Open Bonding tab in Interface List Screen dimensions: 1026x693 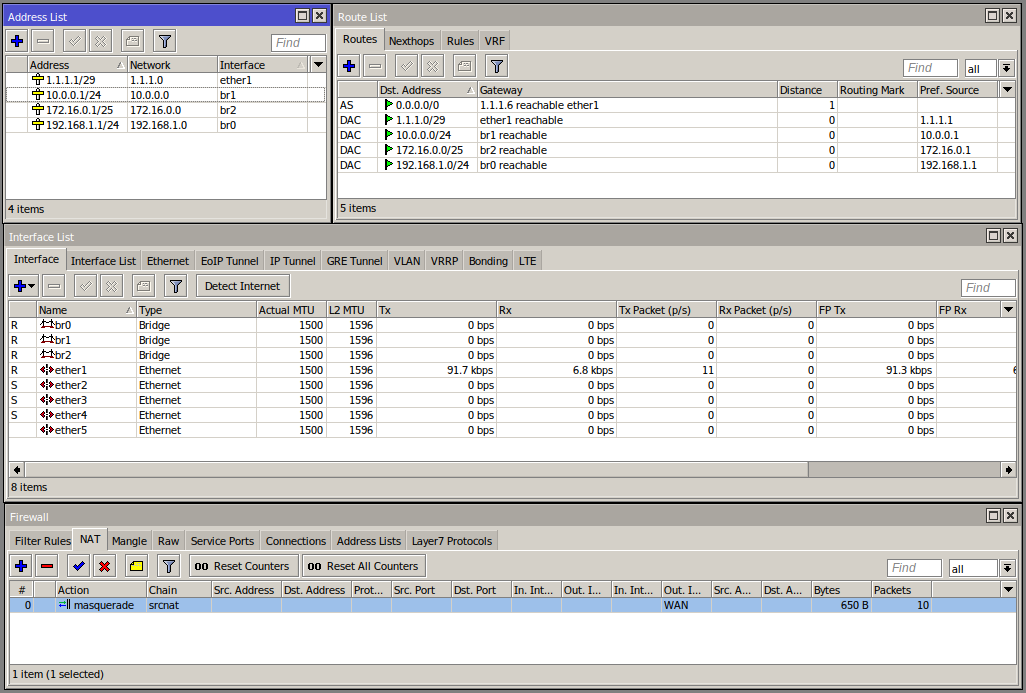point(488,260)
